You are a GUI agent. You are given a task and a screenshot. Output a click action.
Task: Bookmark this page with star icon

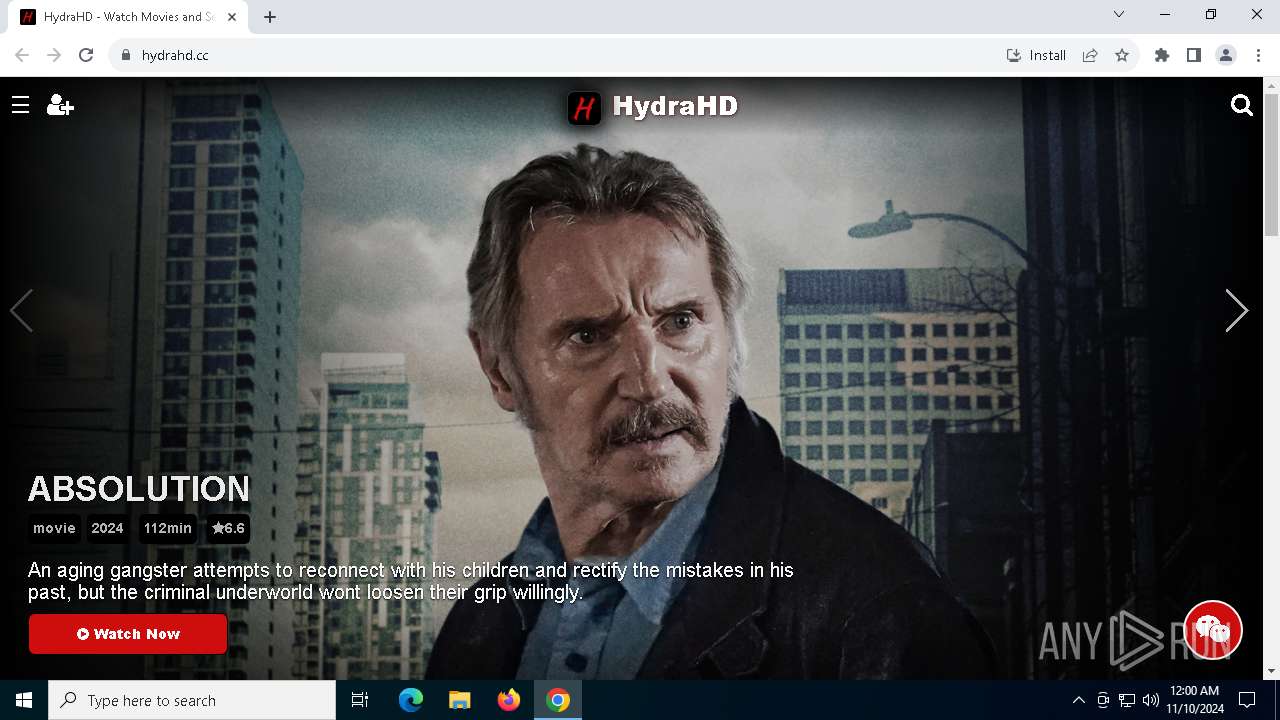point(1122,55)
